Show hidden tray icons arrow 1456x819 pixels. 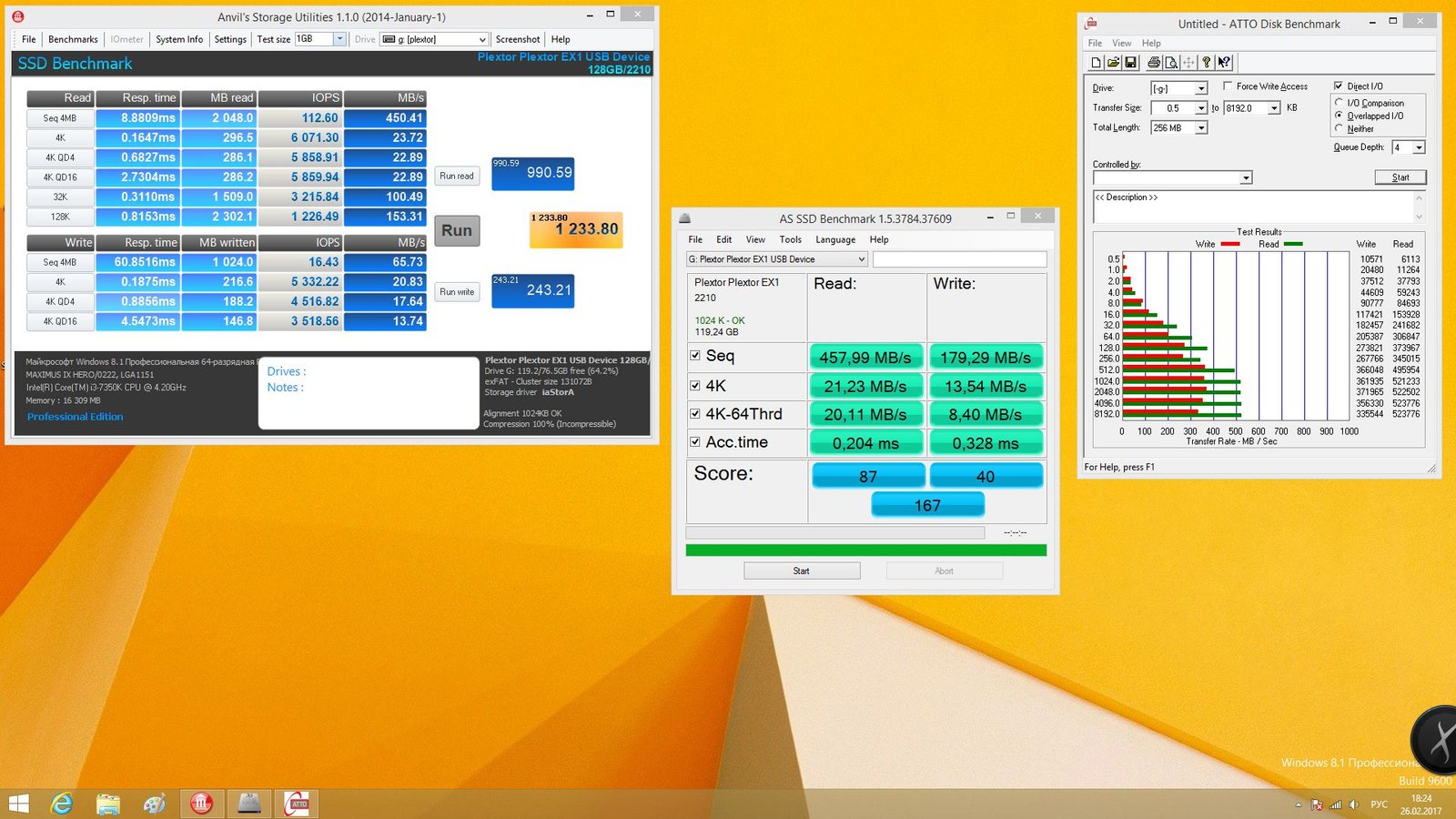(x=1299, y=804)
